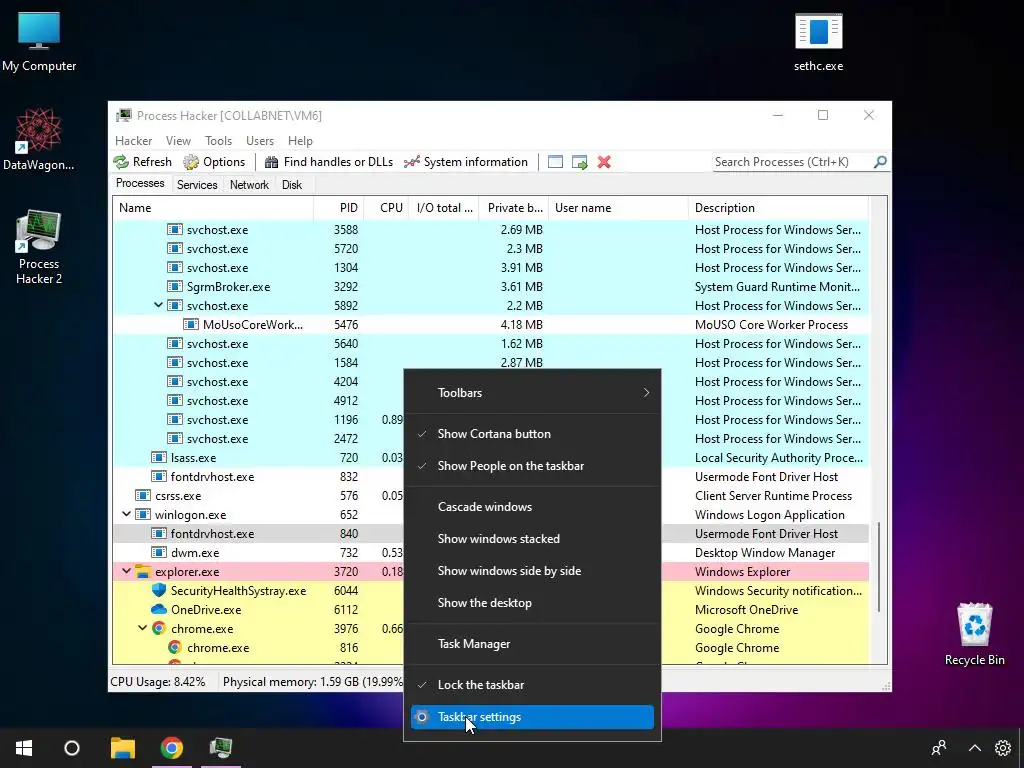Open the People taskbar icon
This screenshot has width=1024, height=768.
pos(939,748)
